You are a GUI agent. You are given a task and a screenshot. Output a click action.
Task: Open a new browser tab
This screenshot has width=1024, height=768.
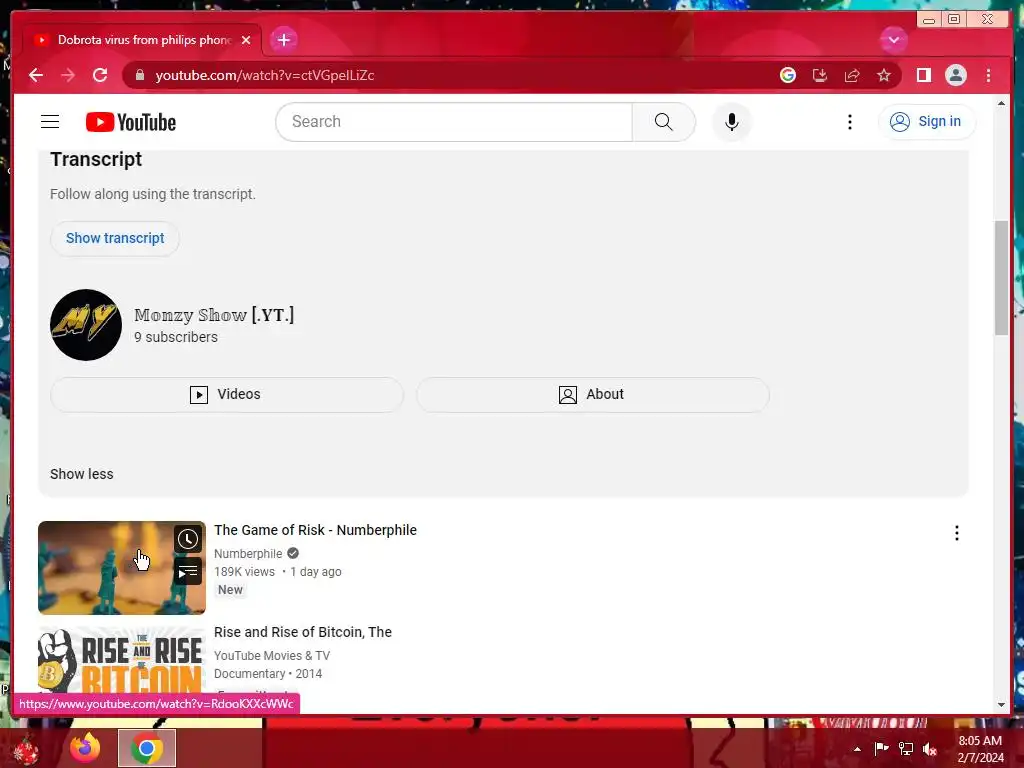click(283, 40)
